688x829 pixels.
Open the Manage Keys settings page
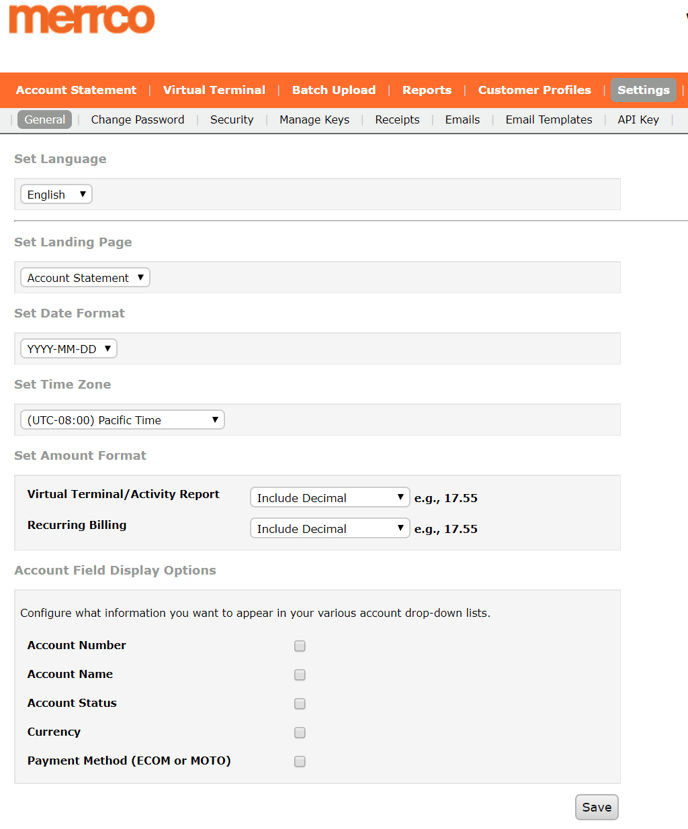pos(314,120)
